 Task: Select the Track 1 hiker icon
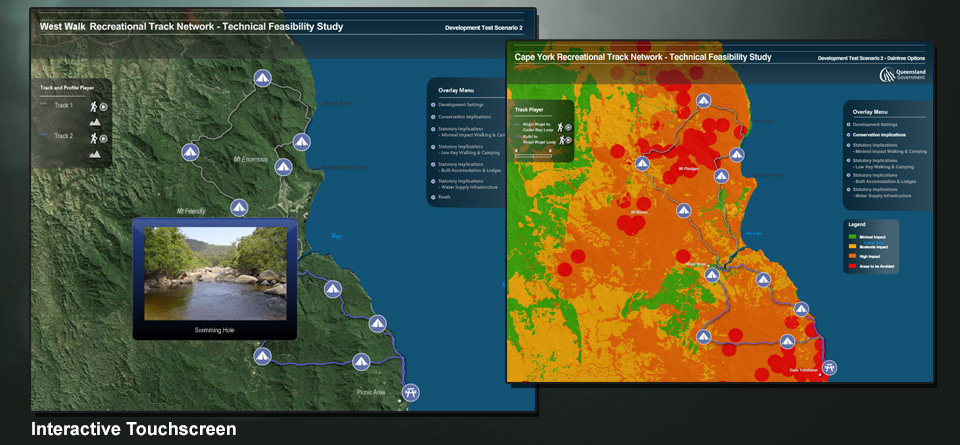[x=94, y=105]
